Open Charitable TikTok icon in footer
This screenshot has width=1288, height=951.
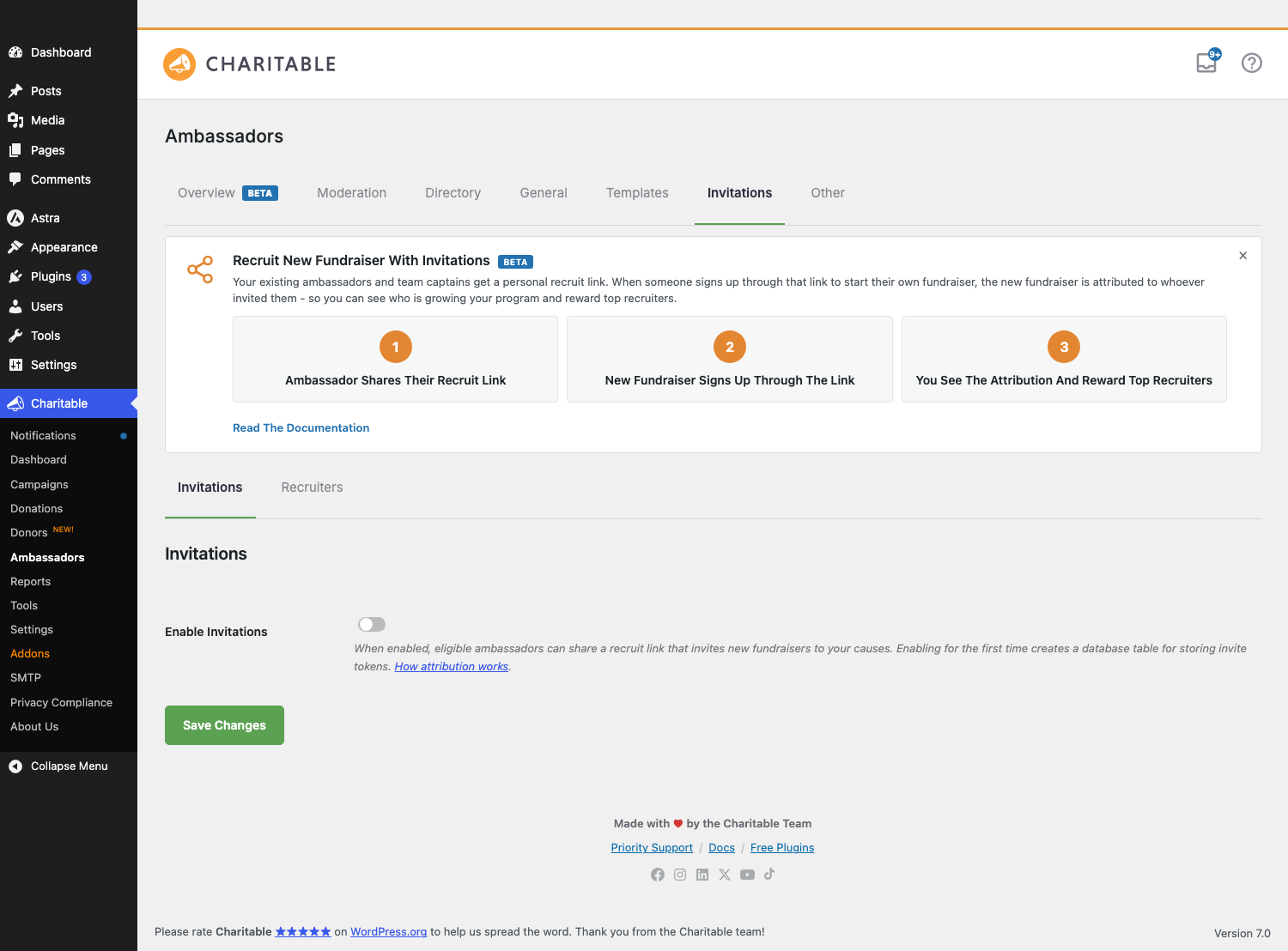click(x=769, y=874)
